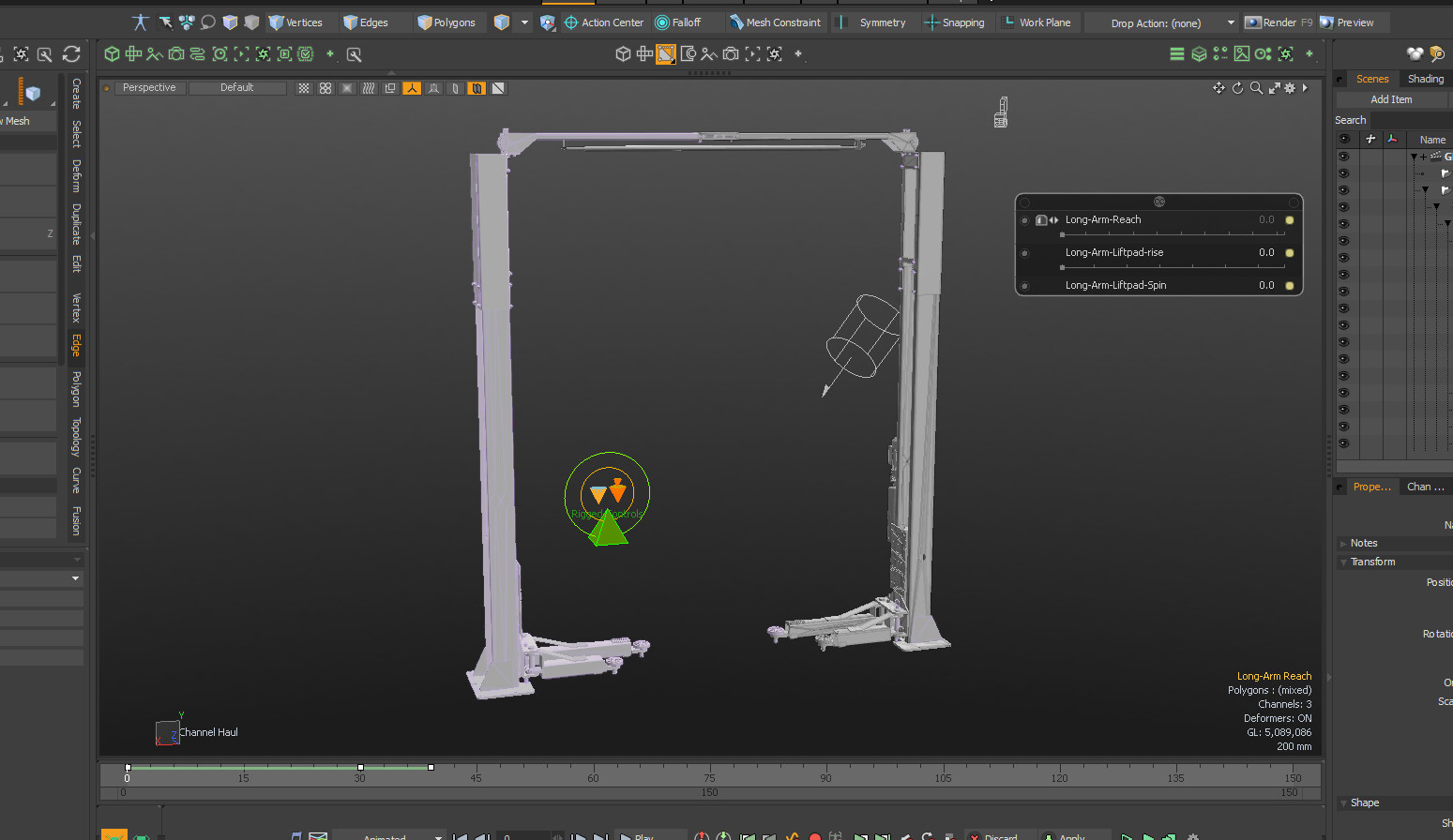
Task: Switch to the Shading tab
Action: coord(1426,79)
